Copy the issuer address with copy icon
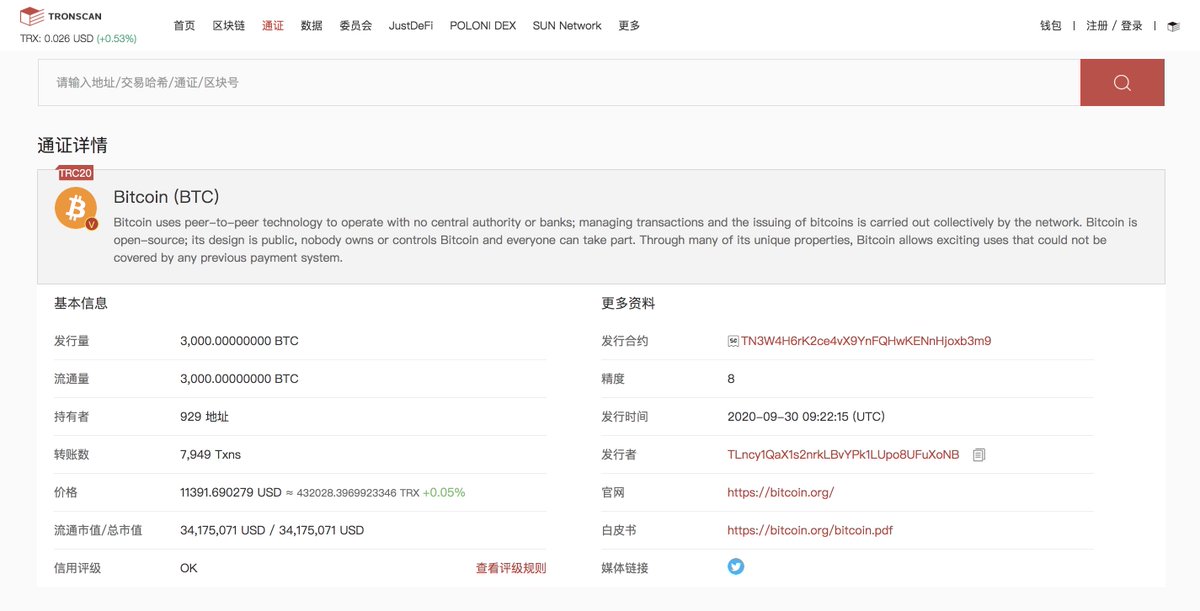Screen dimensions: 1200x611 979,455
